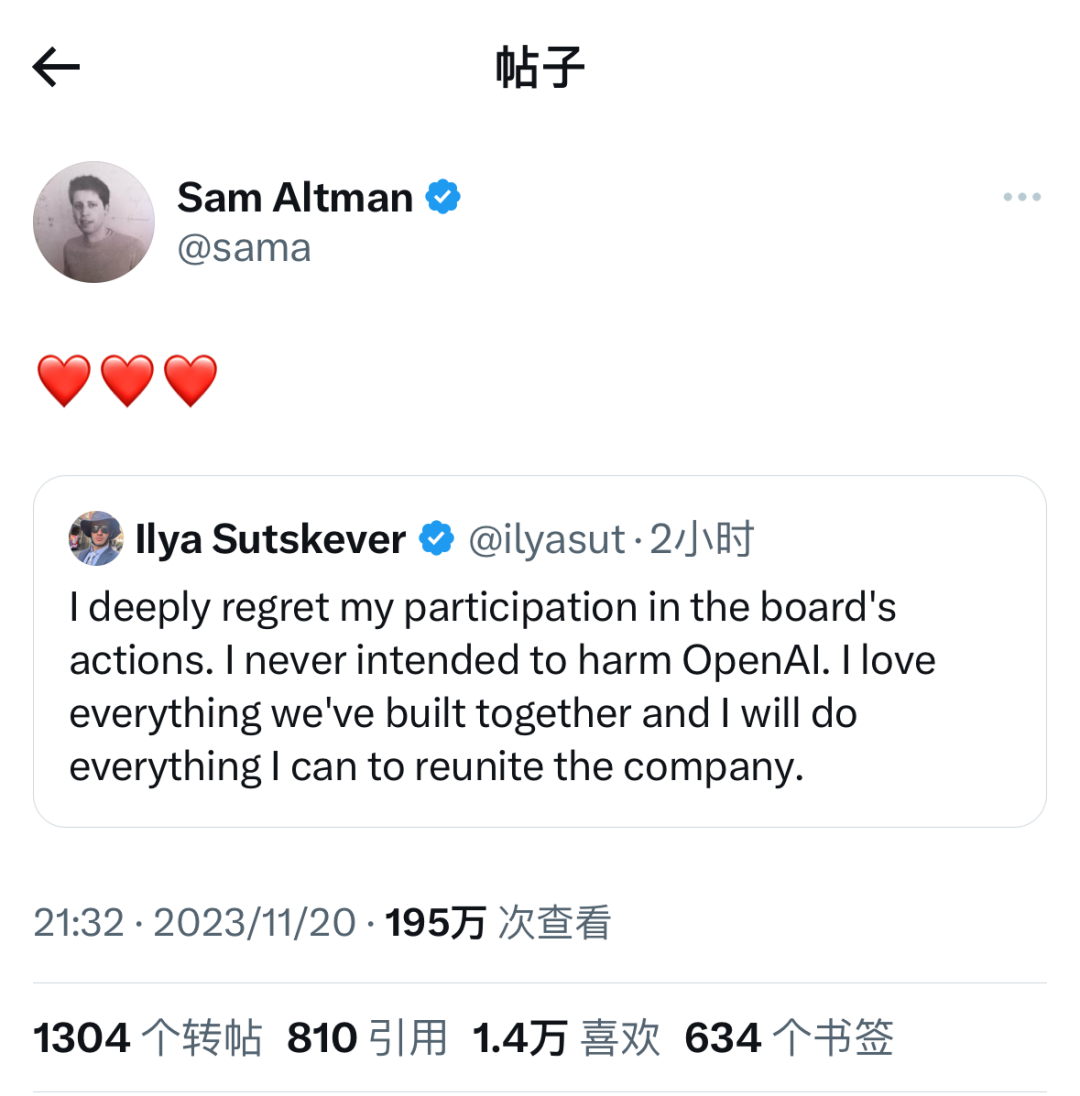The height and width of the screenshot is (1096, 1080).
Task: Tap the 634 个书签 bookmarks count
Action: coord(788,1039)
